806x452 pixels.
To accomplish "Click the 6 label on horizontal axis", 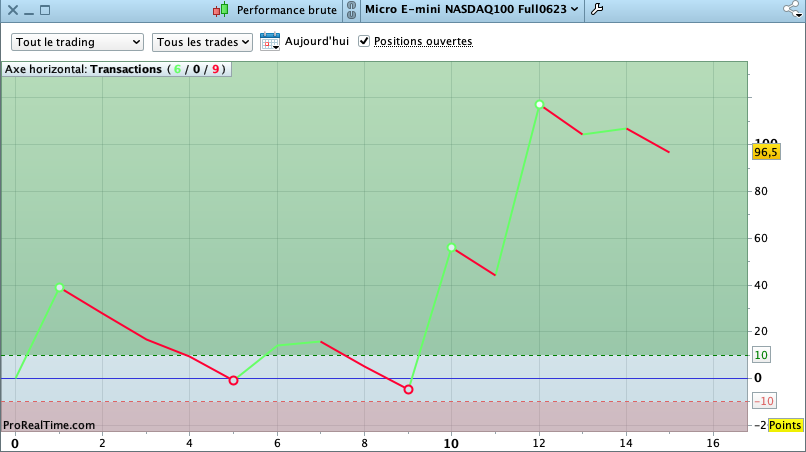I will [x=278, y=443].
